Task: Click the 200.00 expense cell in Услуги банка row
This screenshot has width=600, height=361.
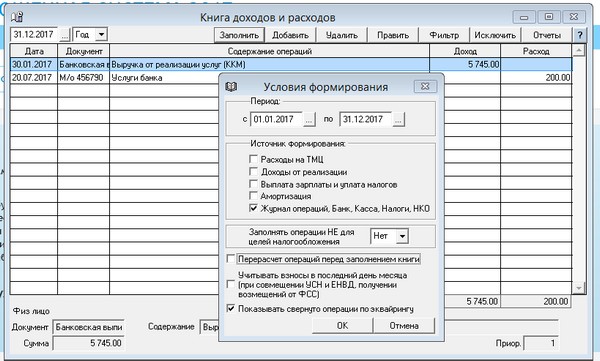Action: click(x=536, y=78)
